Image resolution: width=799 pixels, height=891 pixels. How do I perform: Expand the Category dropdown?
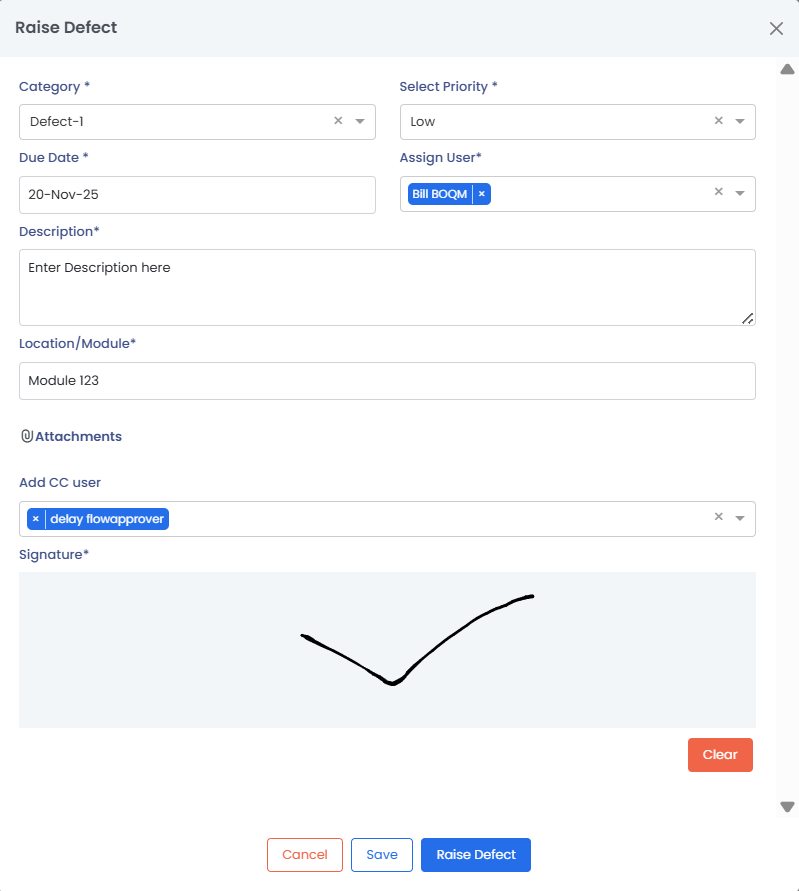(x=360, y=121)
